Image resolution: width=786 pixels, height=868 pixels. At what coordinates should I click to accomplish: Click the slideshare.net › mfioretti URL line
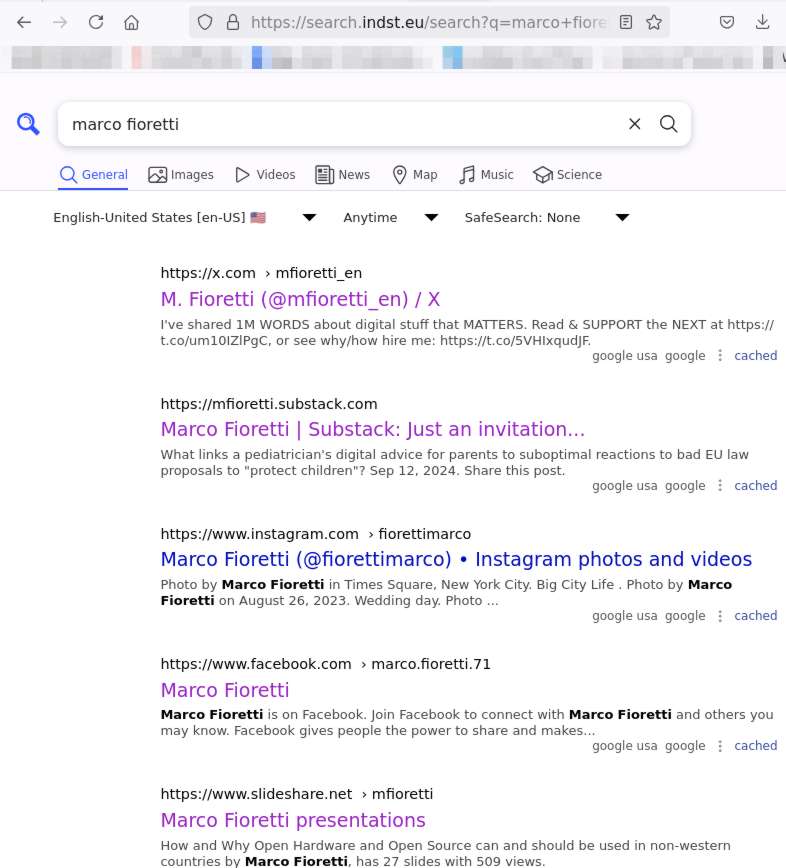pos(297,794)
